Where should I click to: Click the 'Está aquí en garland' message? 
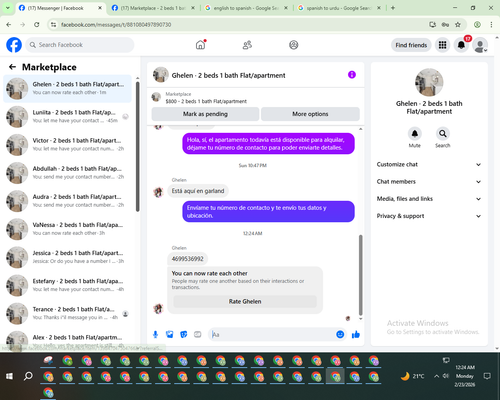click(x=198, y=191)
